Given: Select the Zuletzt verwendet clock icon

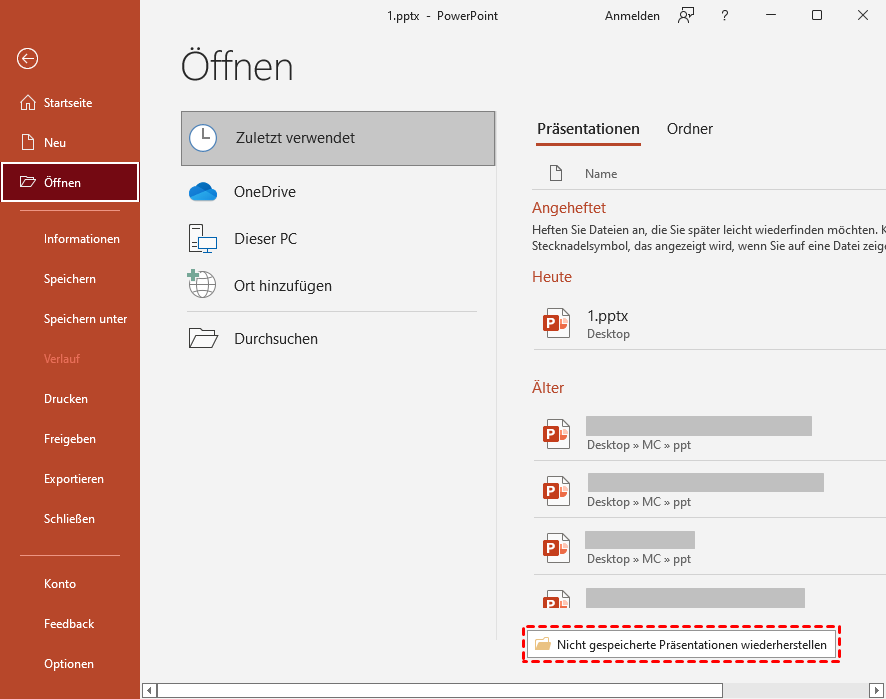Looking at the screenshot, I should tap(203, 138).
